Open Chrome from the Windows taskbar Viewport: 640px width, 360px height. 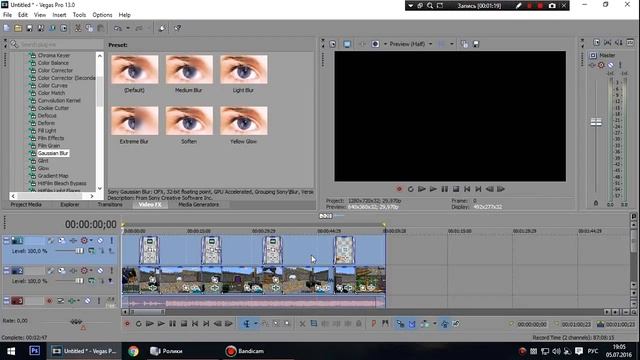(x=133, y=351)
